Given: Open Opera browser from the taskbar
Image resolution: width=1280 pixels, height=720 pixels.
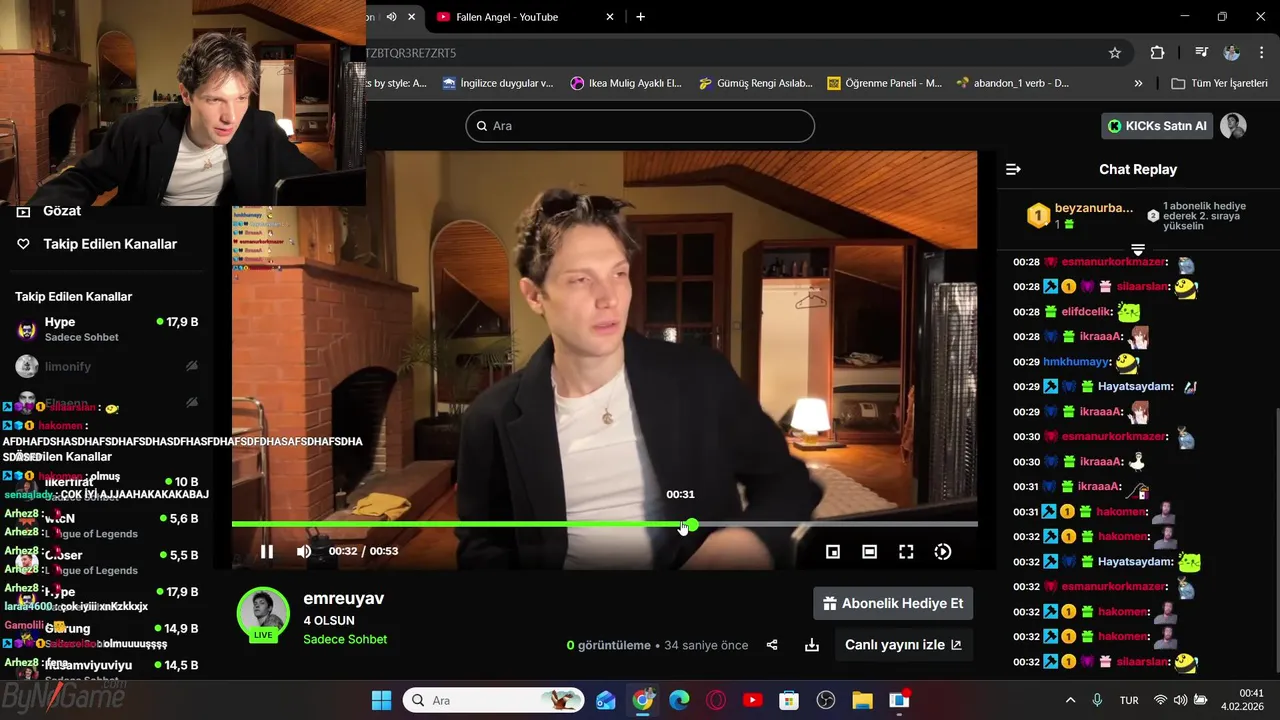Looking at the screenshot, I should [716, 700].
